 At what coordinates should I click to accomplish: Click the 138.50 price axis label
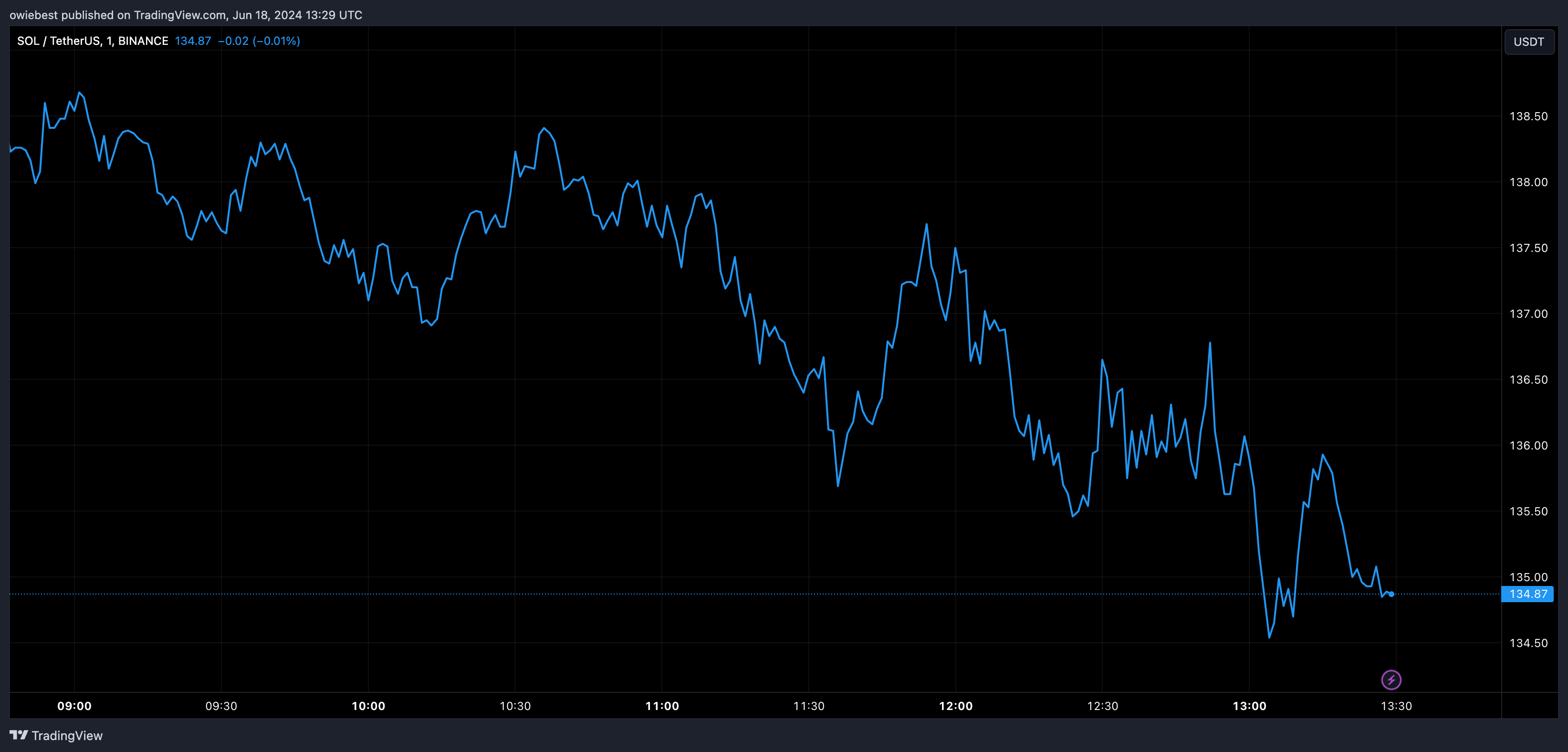[1528, 116]
